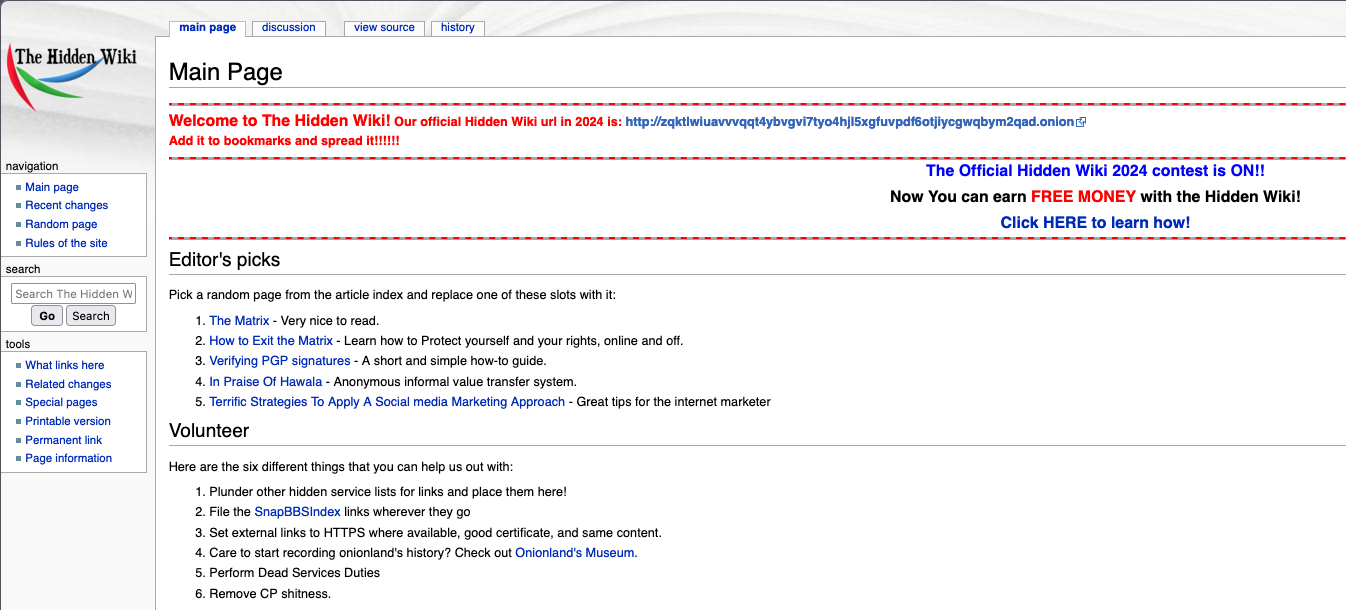Open Special pages link
The image size is (1346, 610).
click(x=61, y=402)
